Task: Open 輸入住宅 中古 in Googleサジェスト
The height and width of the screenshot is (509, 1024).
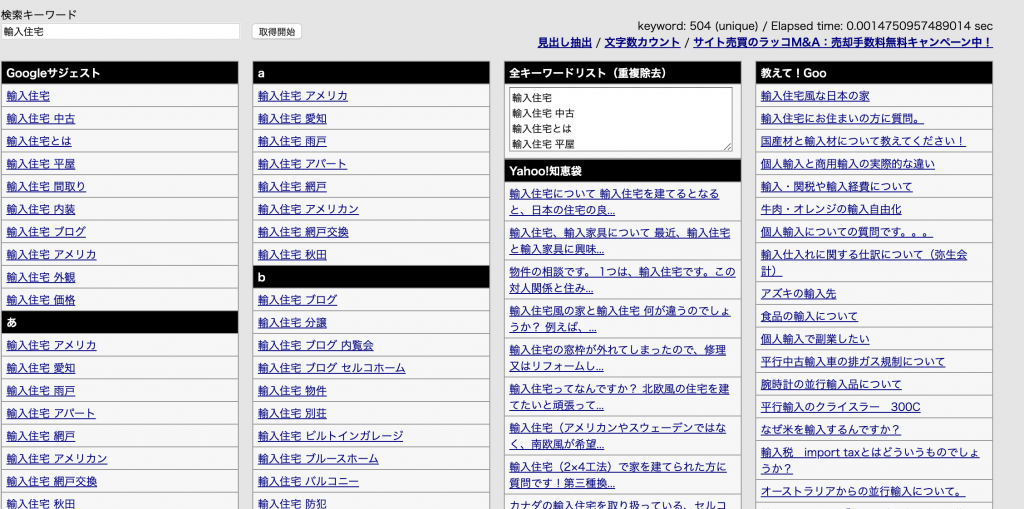Action: pos(40,119)
